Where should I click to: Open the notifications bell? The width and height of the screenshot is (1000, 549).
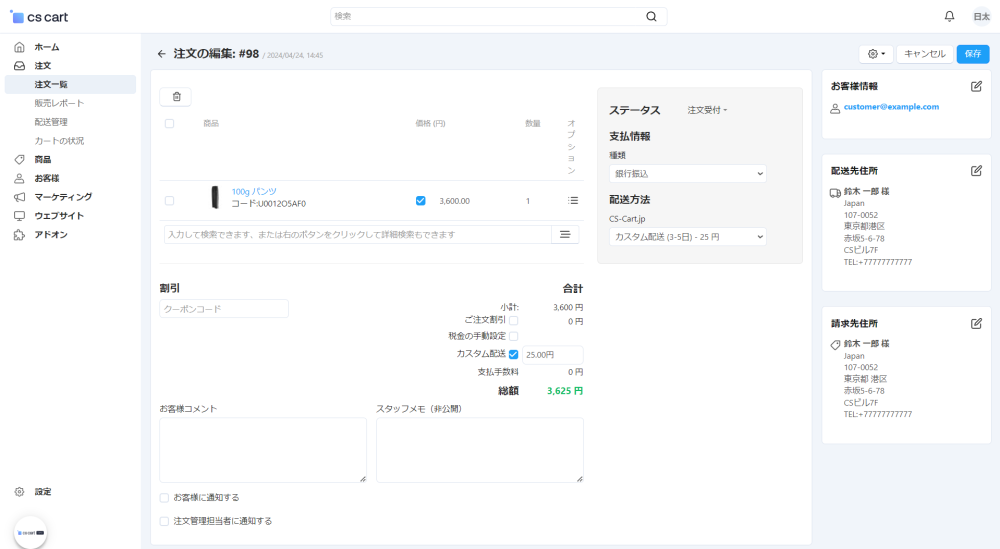pyautogui.click(x=950, y=17)
